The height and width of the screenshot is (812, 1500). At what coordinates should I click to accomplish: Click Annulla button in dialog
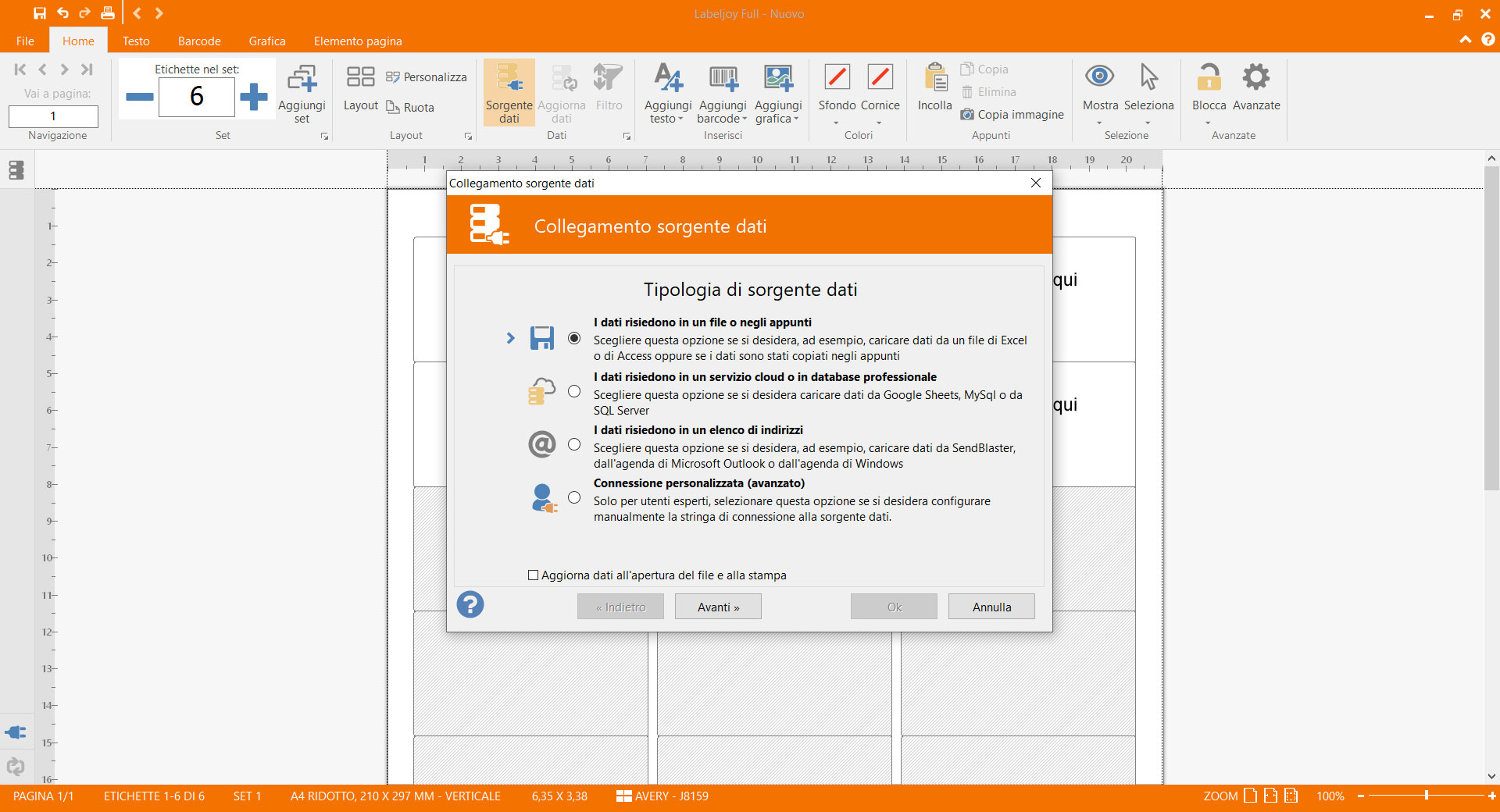pos(991,607)
